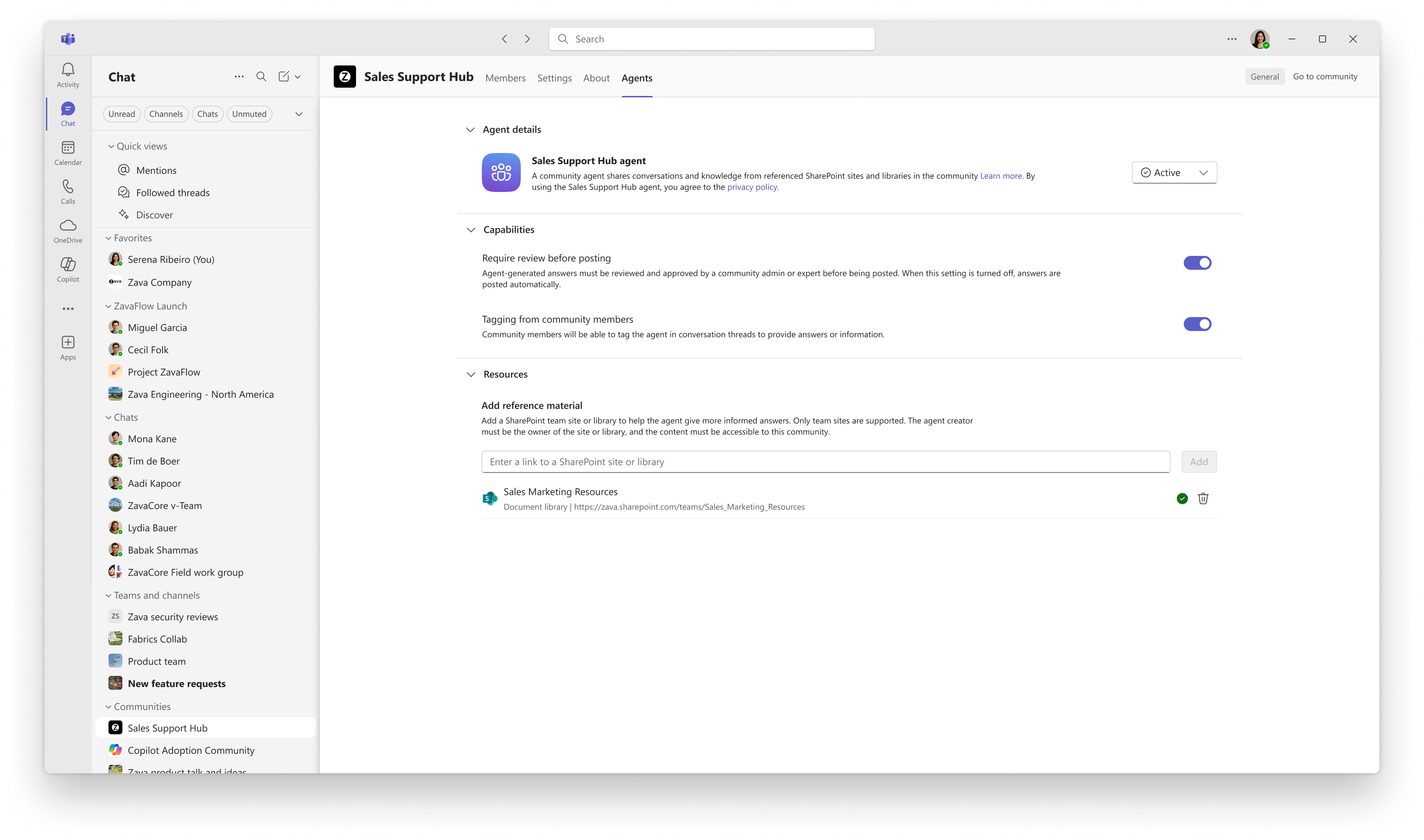Expand more chat filters chevron

click(x=299, y=115)
